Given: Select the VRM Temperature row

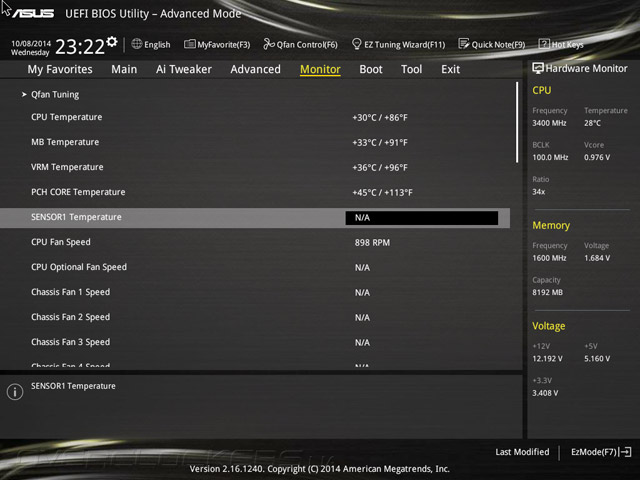Looking at the screenshot, I should coord(255,167).
